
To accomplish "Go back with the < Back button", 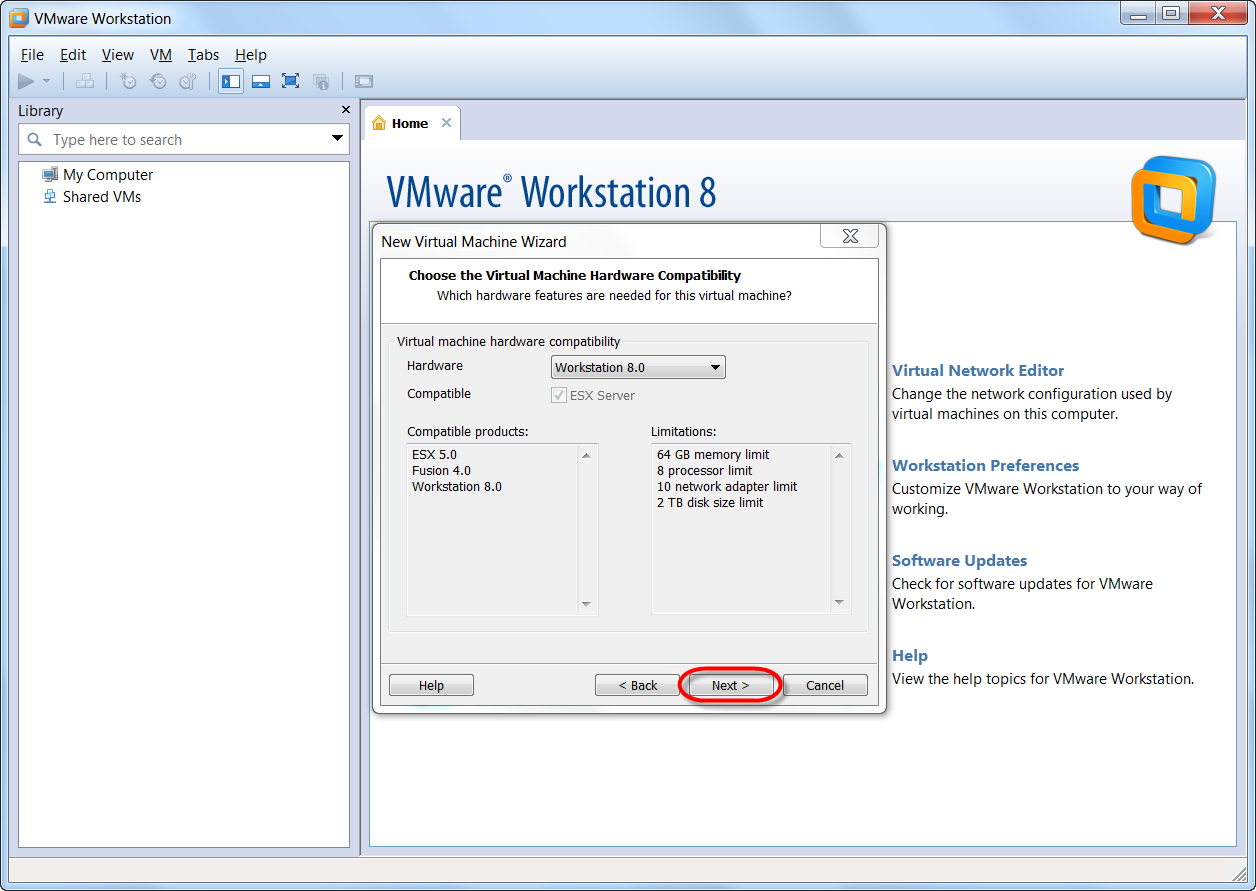I will pos(637,685).
